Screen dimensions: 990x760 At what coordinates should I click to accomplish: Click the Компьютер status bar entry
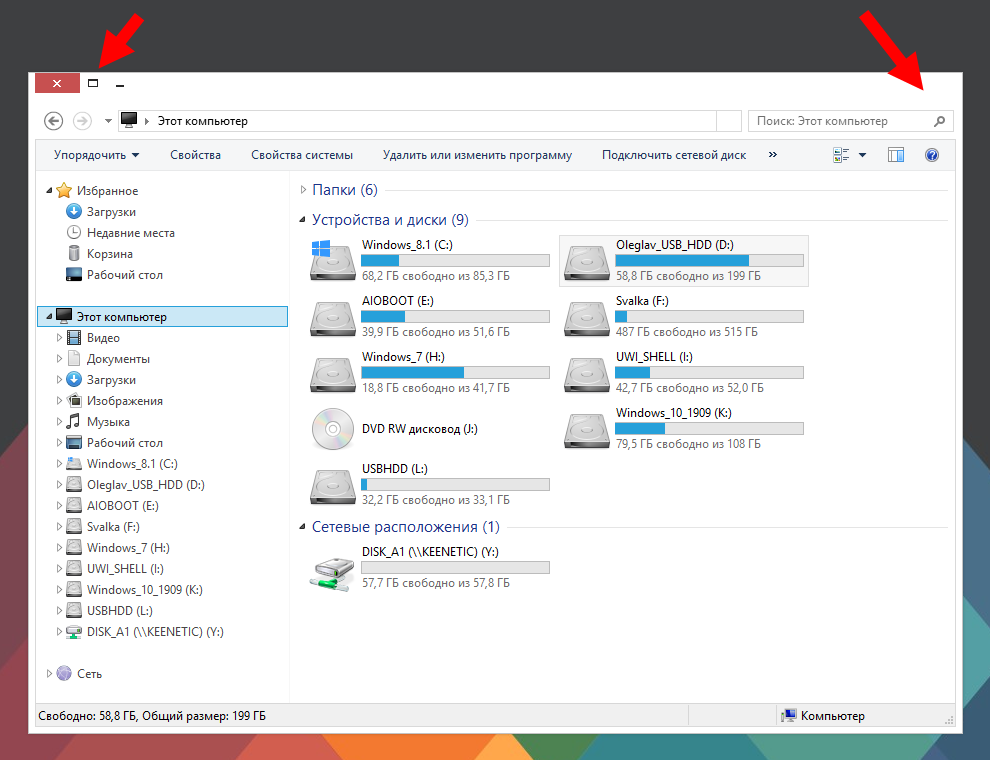click(823, 716)
